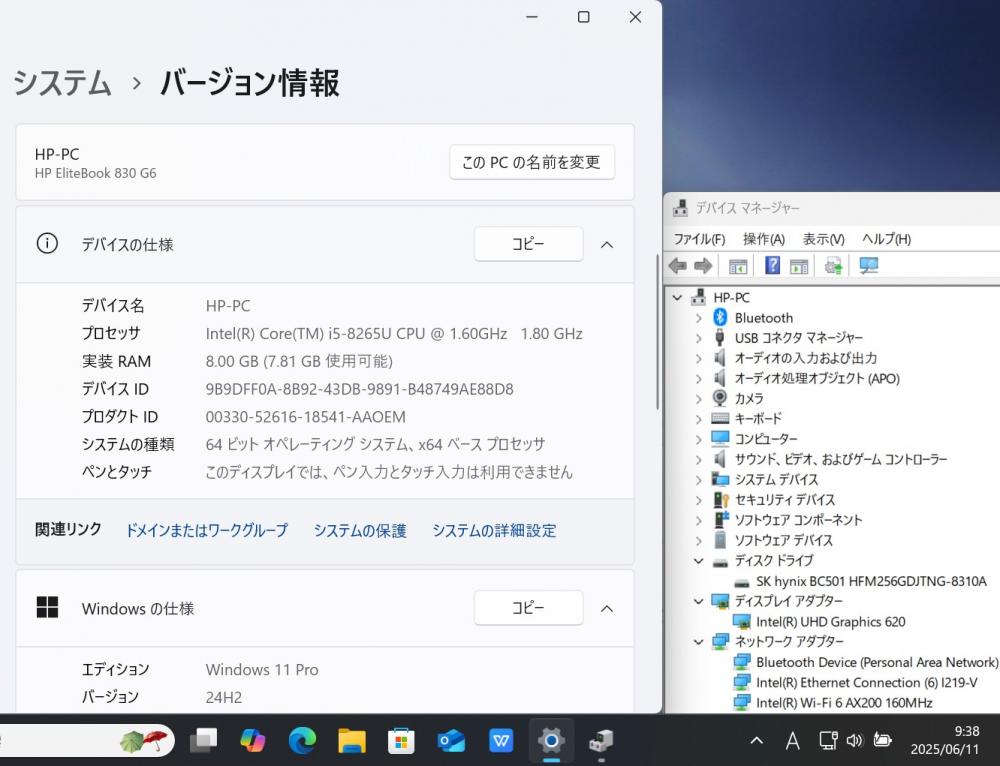Open Help via the blue question-mark icon

(772, 265)
